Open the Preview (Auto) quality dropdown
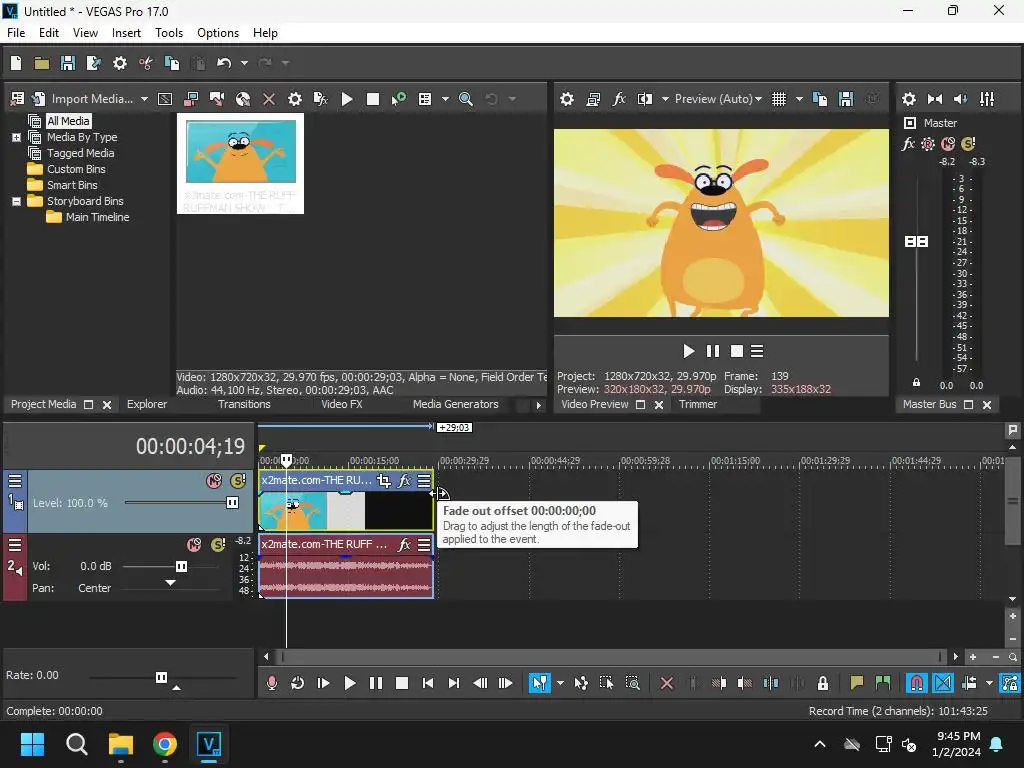The image size is (1024, 768). tap(718, 99)
